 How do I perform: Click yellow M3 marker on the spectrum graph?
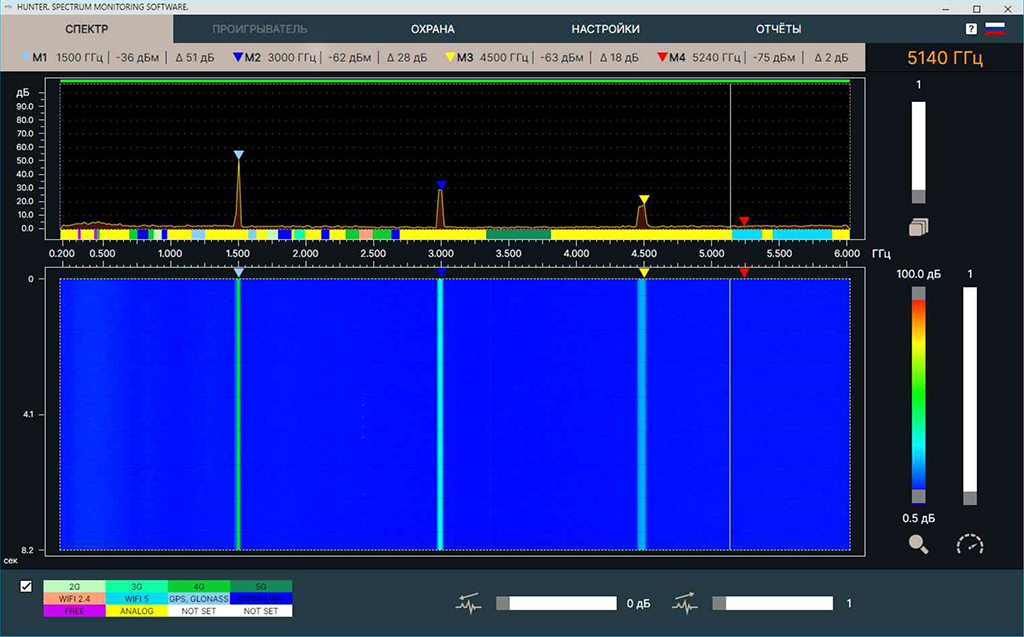(x=644, y=199)
